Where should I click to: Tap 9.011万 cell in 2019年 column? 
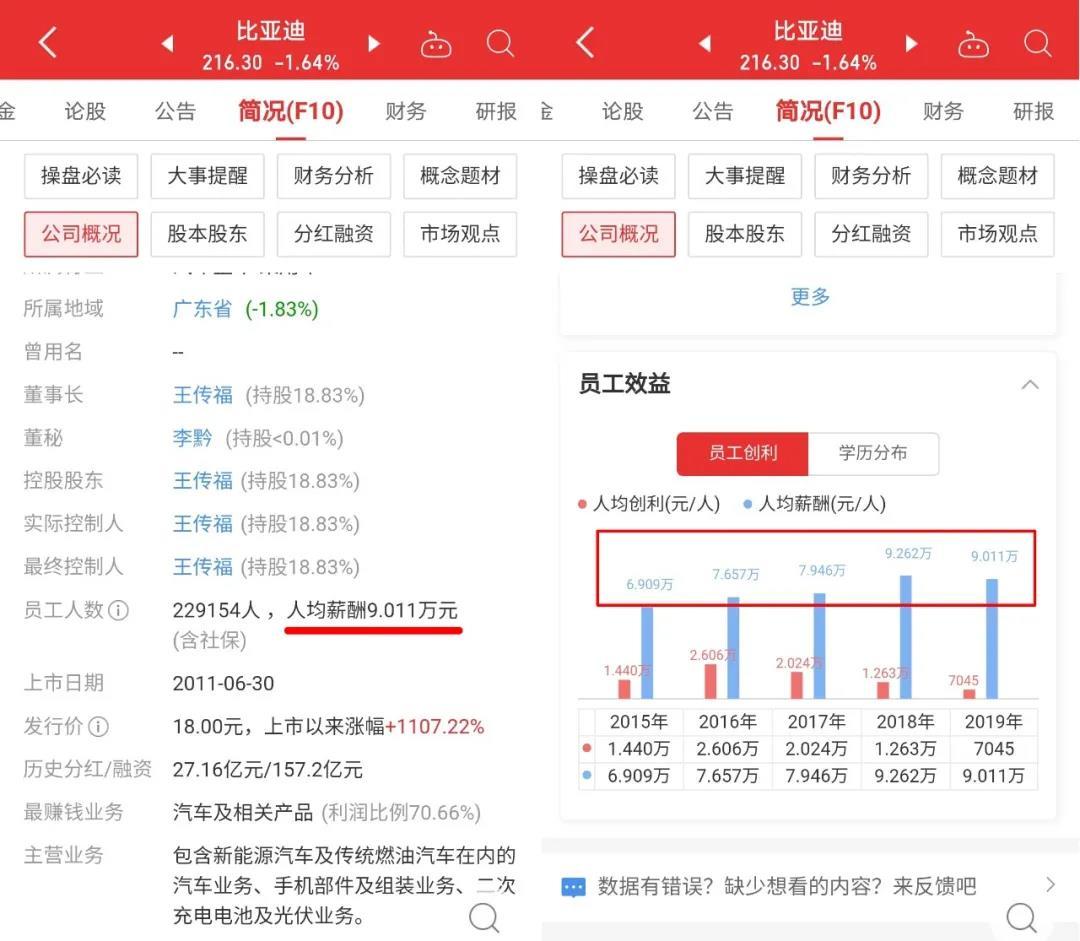993,776
